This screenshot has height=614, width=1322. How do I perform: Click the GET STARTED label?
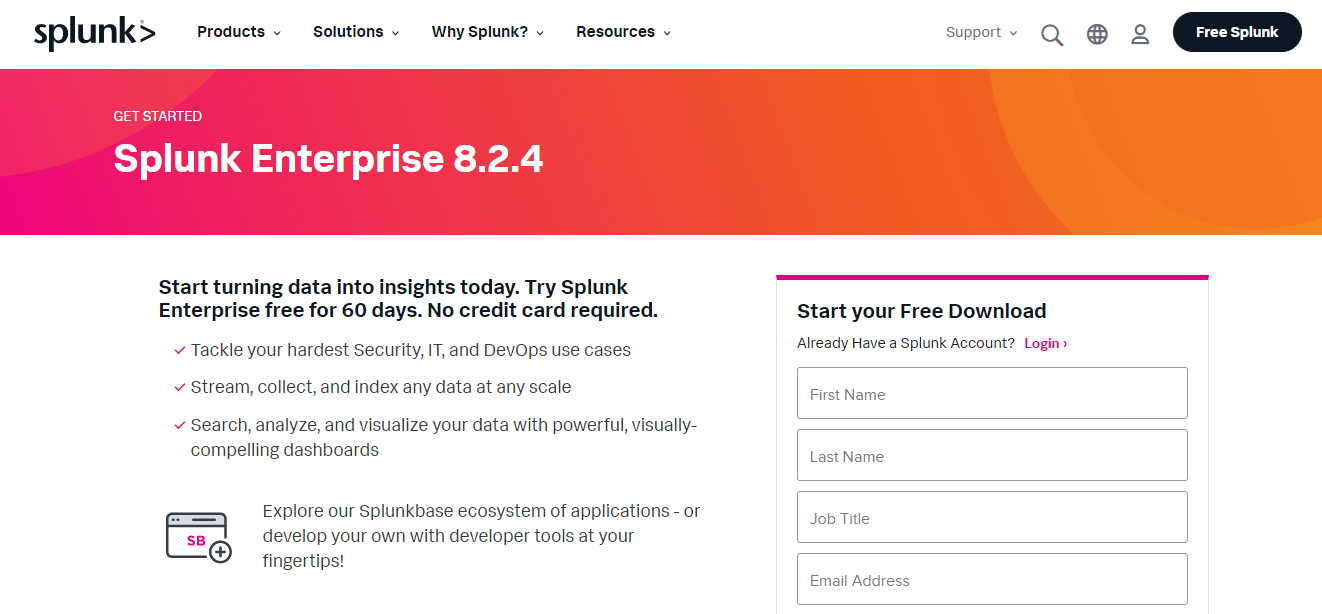[x=157, y=116]
